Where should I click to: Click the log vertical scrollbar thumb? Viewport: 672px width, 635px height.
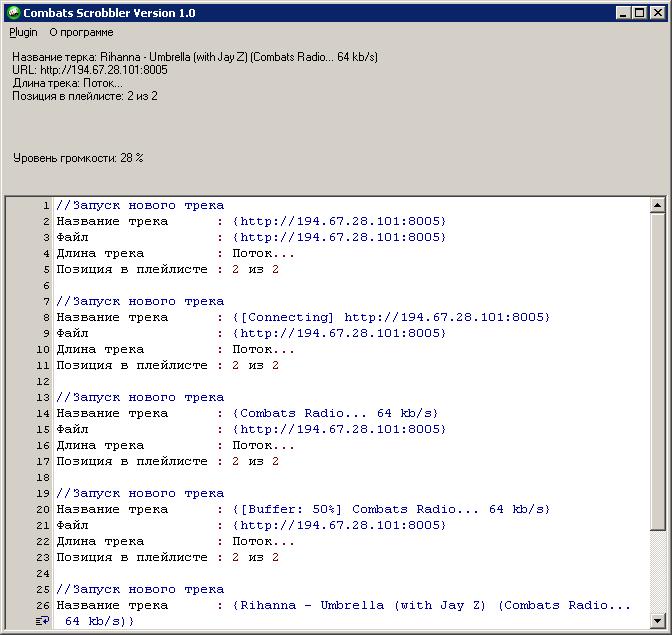click(x=657, y=372)
